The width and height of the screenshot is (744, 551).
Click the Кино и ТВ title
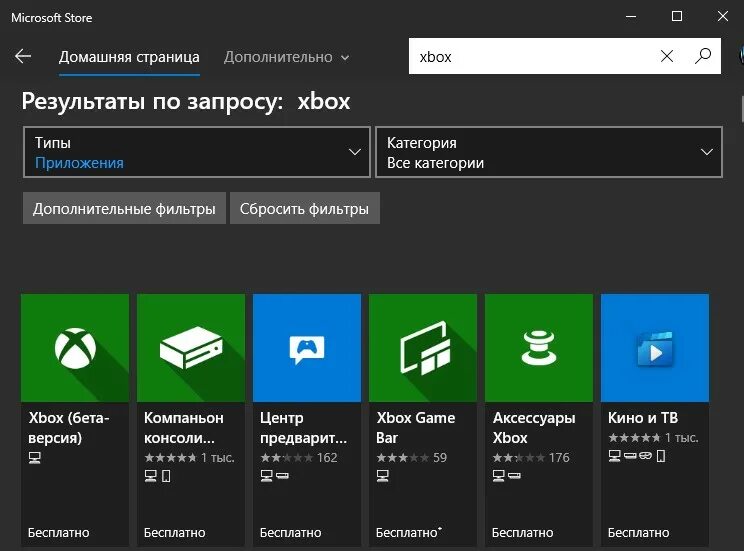(643, 418)
